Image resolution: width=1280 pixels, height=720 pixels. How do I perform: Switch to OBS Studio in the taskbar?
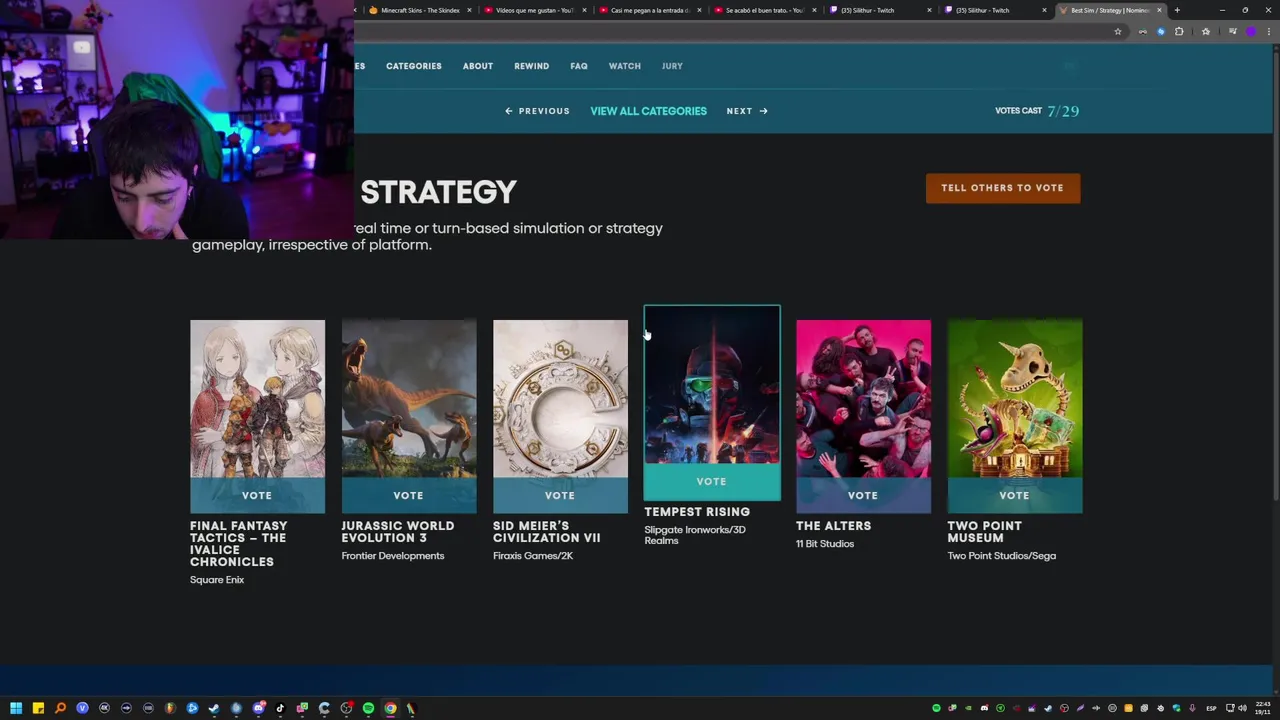[346, 708]
